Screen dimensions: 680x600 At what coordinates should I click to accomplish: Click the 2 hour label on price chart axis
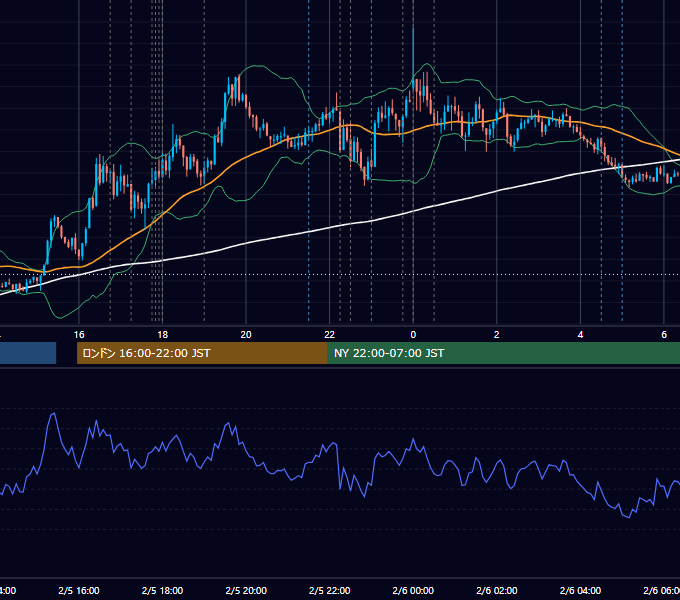tap(497, 335)
